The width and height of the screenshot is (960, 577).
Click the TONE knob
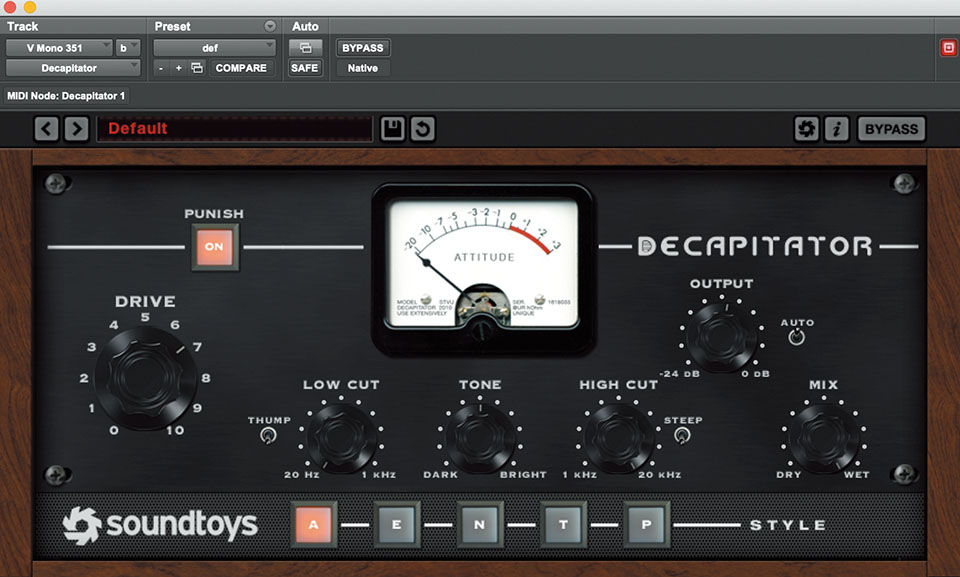pyautogui.click(x=480, y=437)
